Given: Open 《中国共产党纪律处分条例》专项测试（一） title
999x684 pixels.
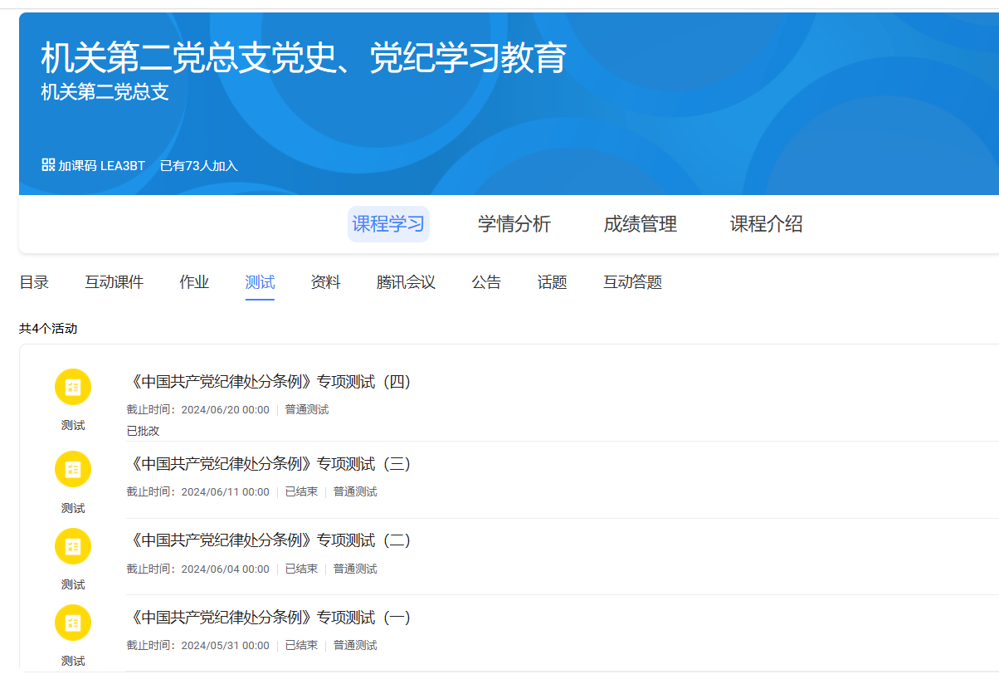Looking at the screenshot, I should coord(270,617).
